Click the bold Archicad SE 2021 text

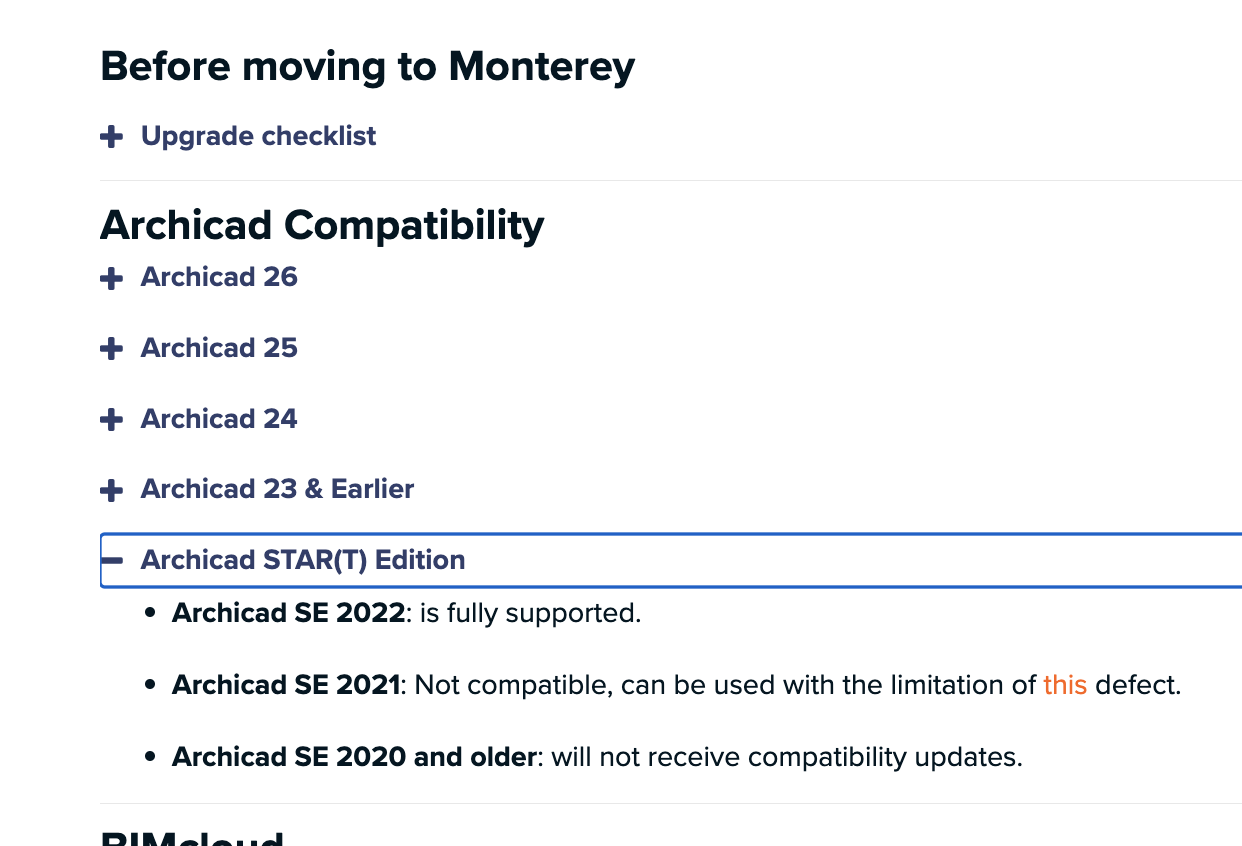[x=286, y=685]
